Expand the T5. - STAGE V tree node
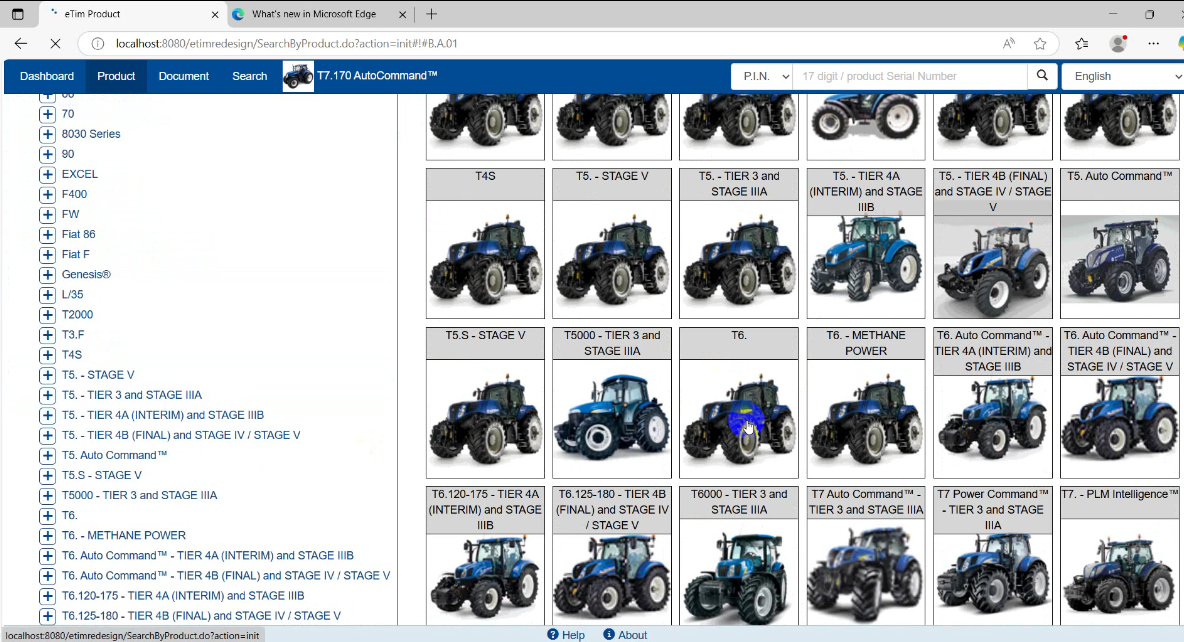Image resolution: width=1184 pixels, height=642 pixels. (x=48, y=375)
